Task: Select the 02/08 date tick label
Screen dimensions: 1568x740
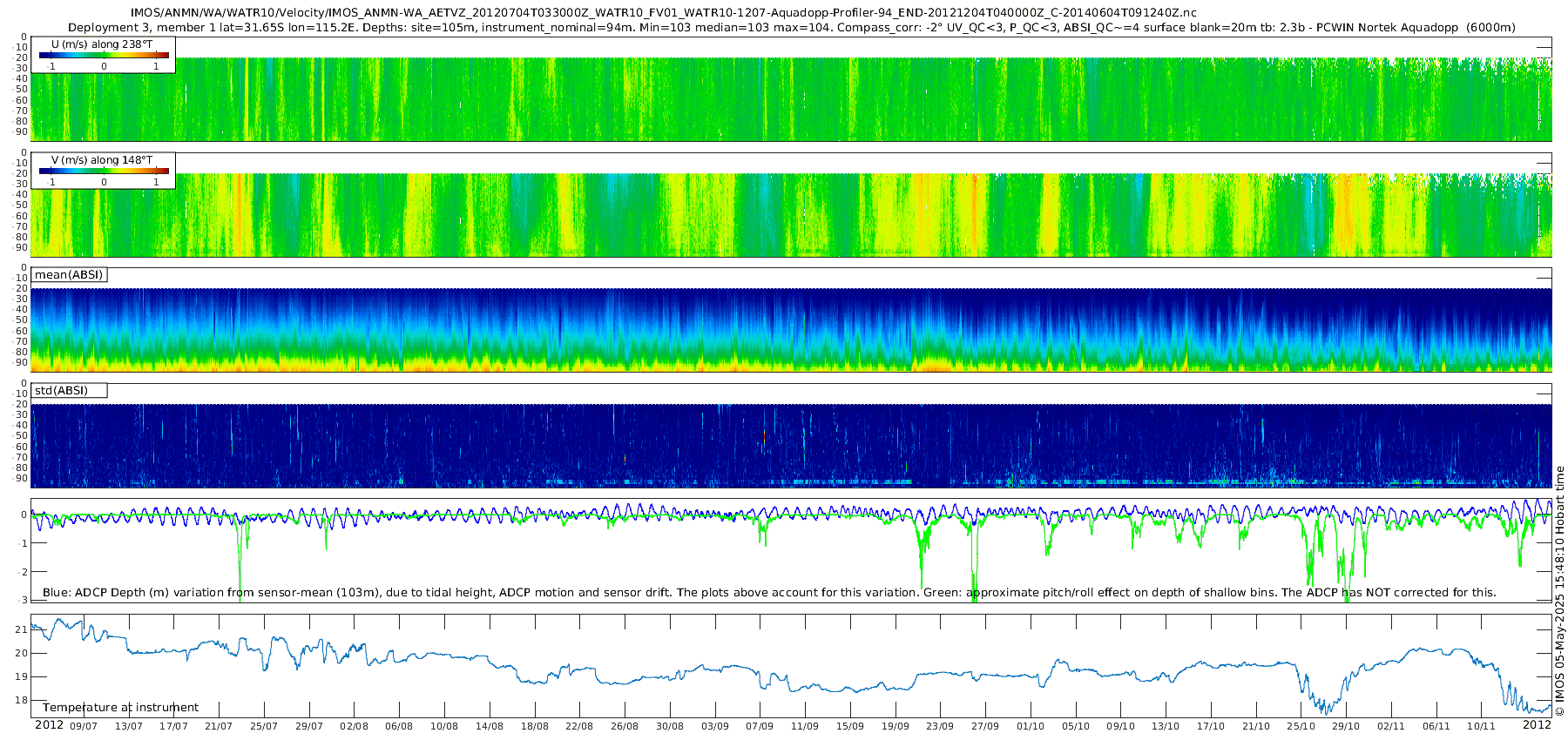Action: [354, 726]
